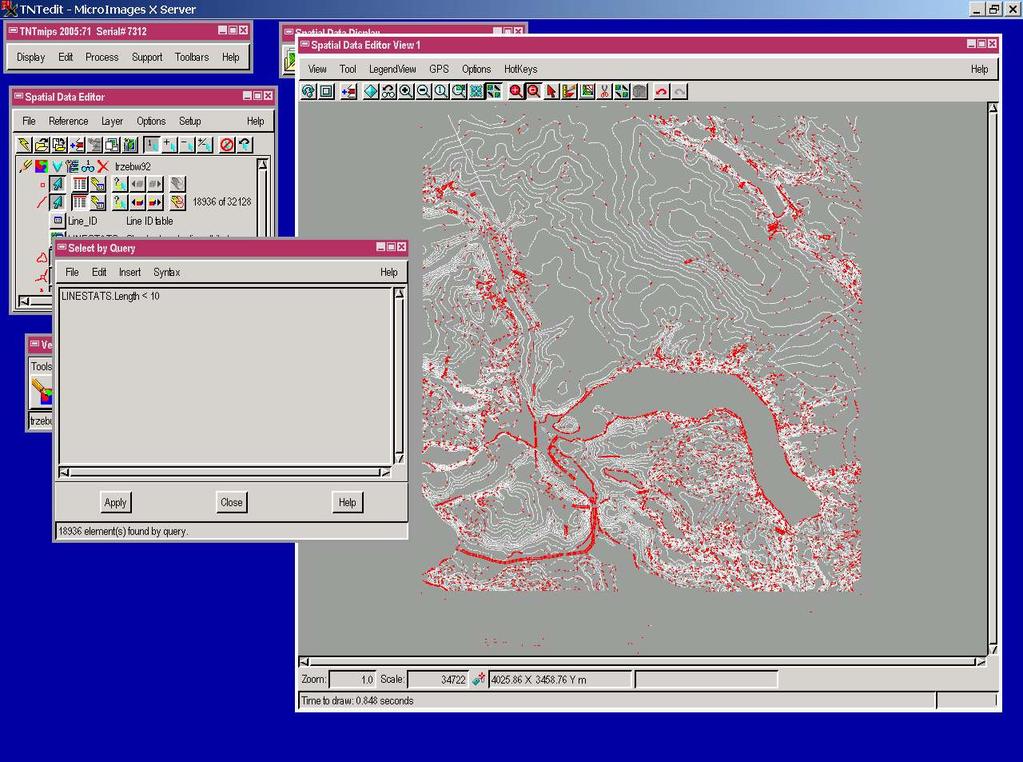This screenshot has height=762, width=1023.
Task: Toggle the four-squares-and-arrows View toolbar icon beside the grid icon
Action: point(494,91)
